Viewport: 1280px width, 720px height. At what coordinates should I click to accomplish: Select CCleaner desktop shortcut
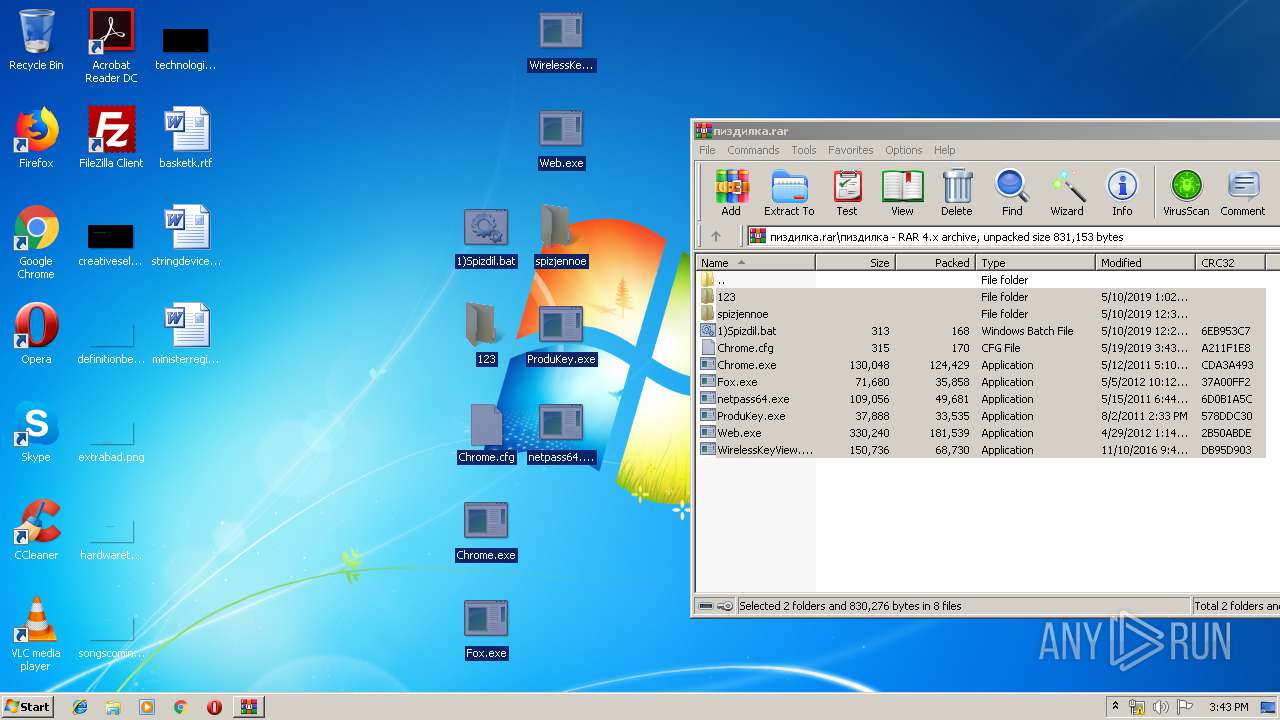click(x=36, y=530)
